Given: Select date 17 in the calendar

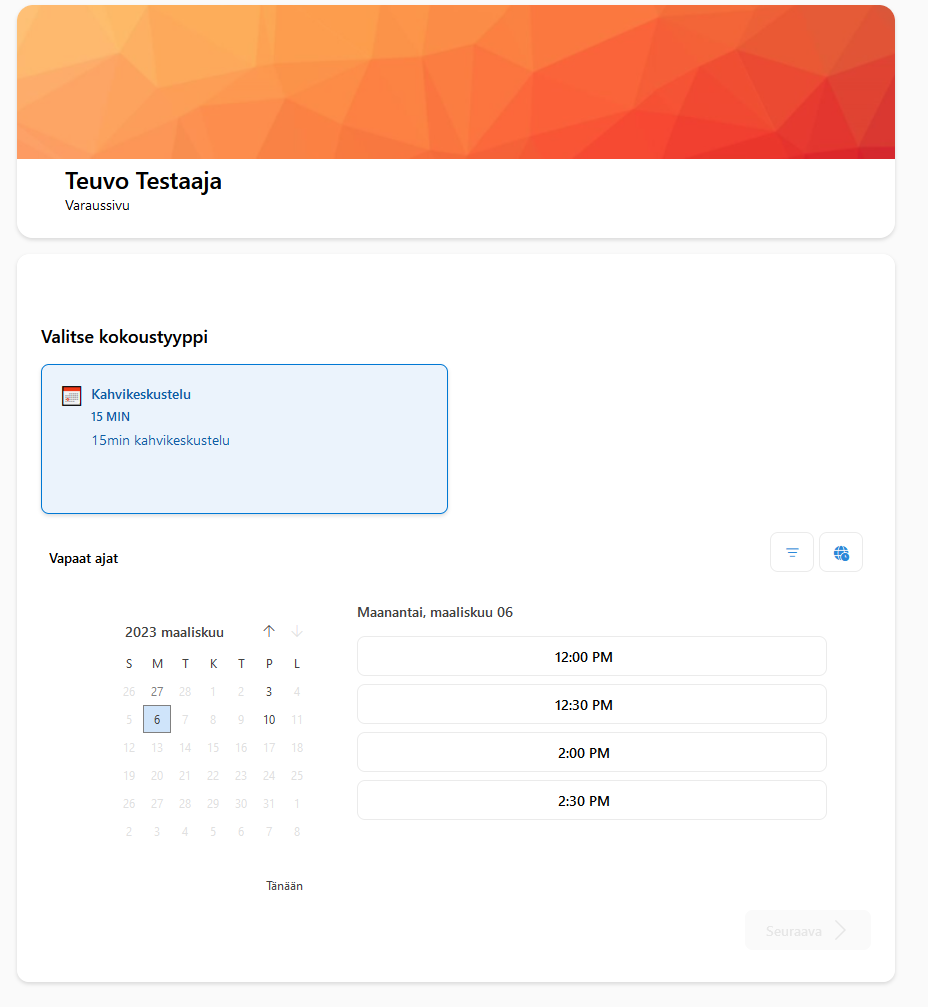Looking at the screenshot, I should 269,748.
